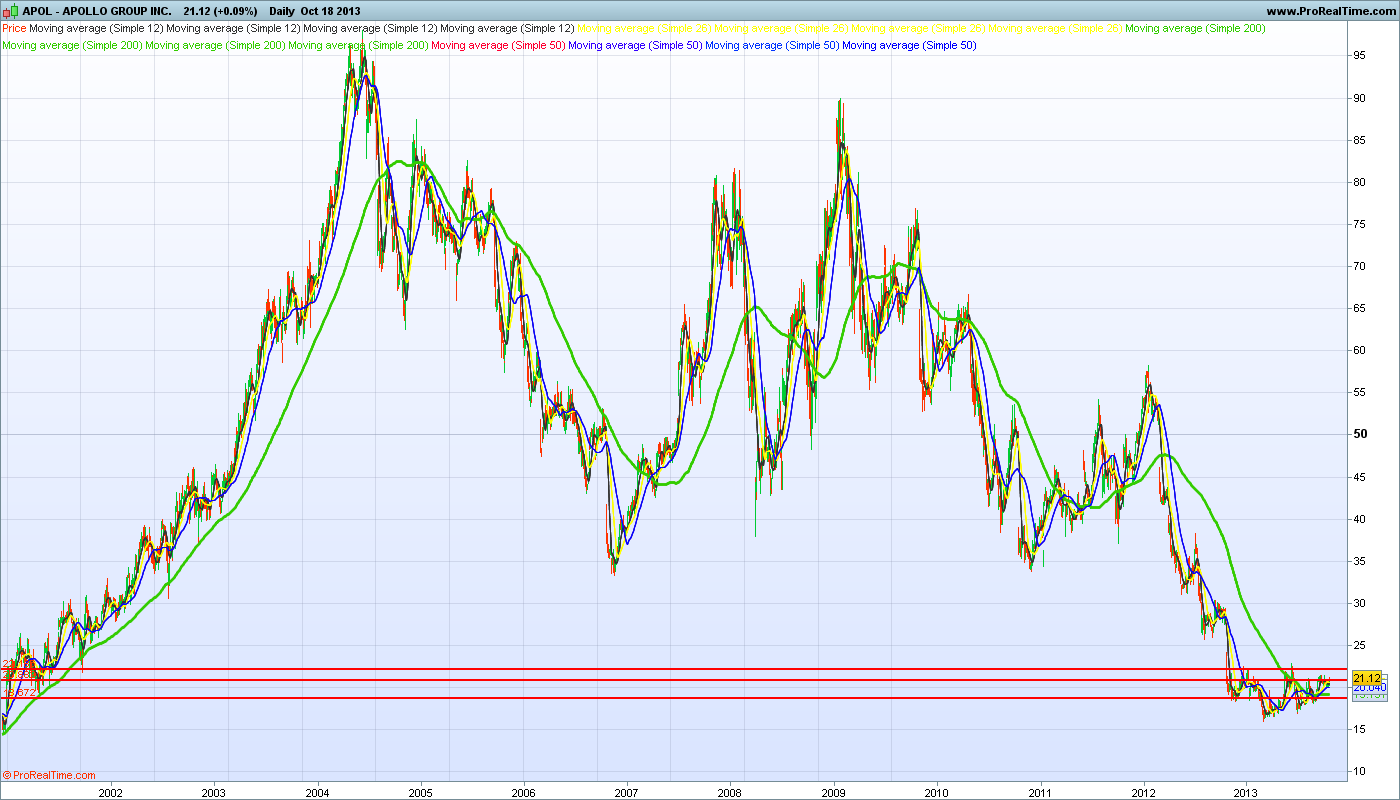The height and width of the screenshot is (800, 1400).
Task: Select the APOL - APOLLO GROUP INC. title
Action: (97, 11)
